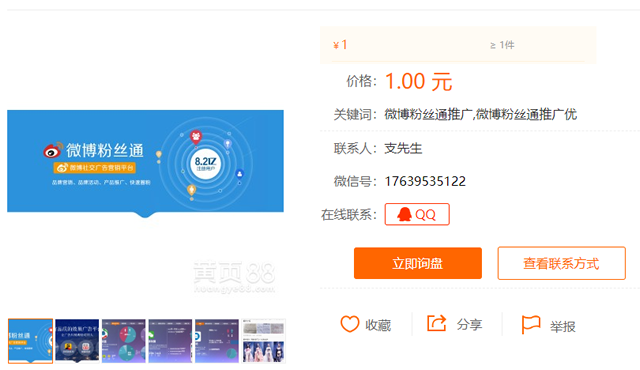
Task: Click the QQ penguin icon
Action: 404,214
